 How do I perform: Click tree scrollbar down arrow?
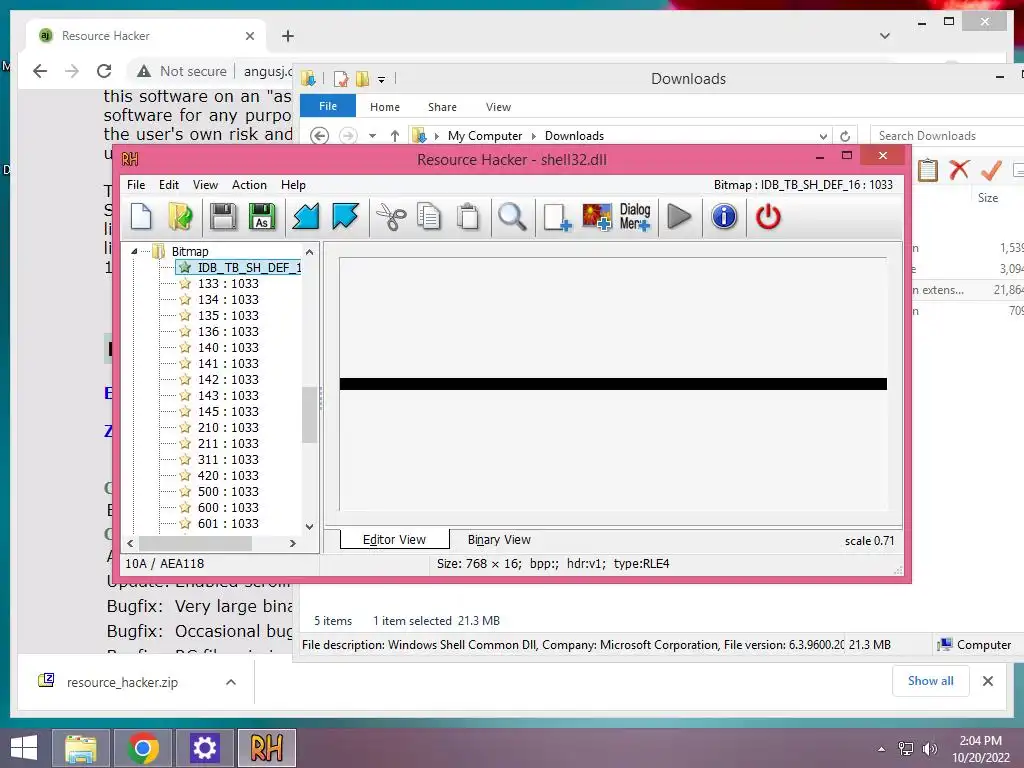coord(310,526)
